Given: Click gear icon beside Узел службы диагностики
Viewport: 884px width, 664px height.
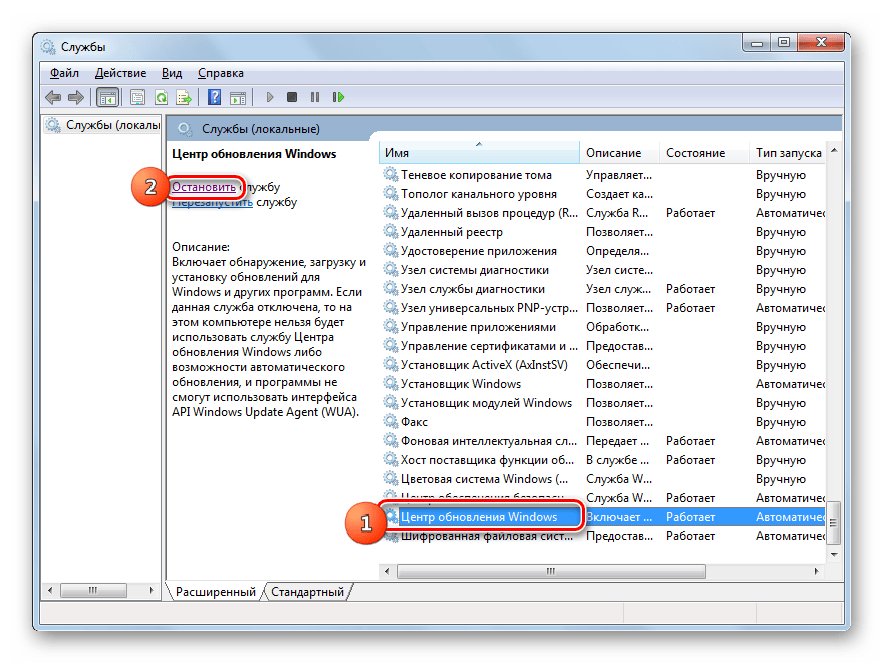Looking at the screenshot, I should click(390, 288).
